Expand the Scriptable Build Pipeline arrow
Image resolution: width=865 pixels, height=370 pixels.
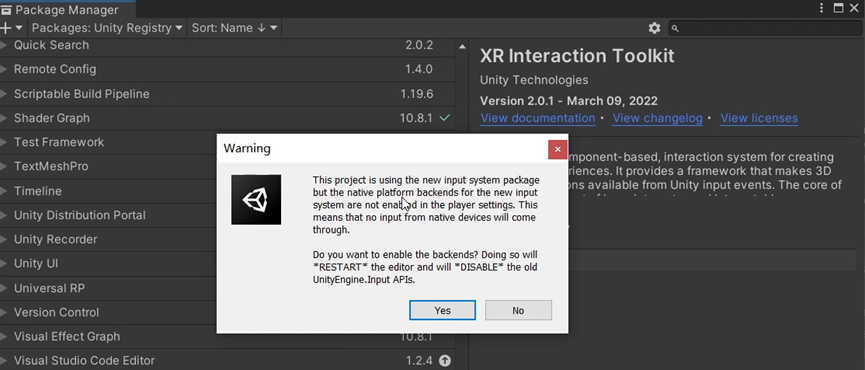tap(3, 94)
